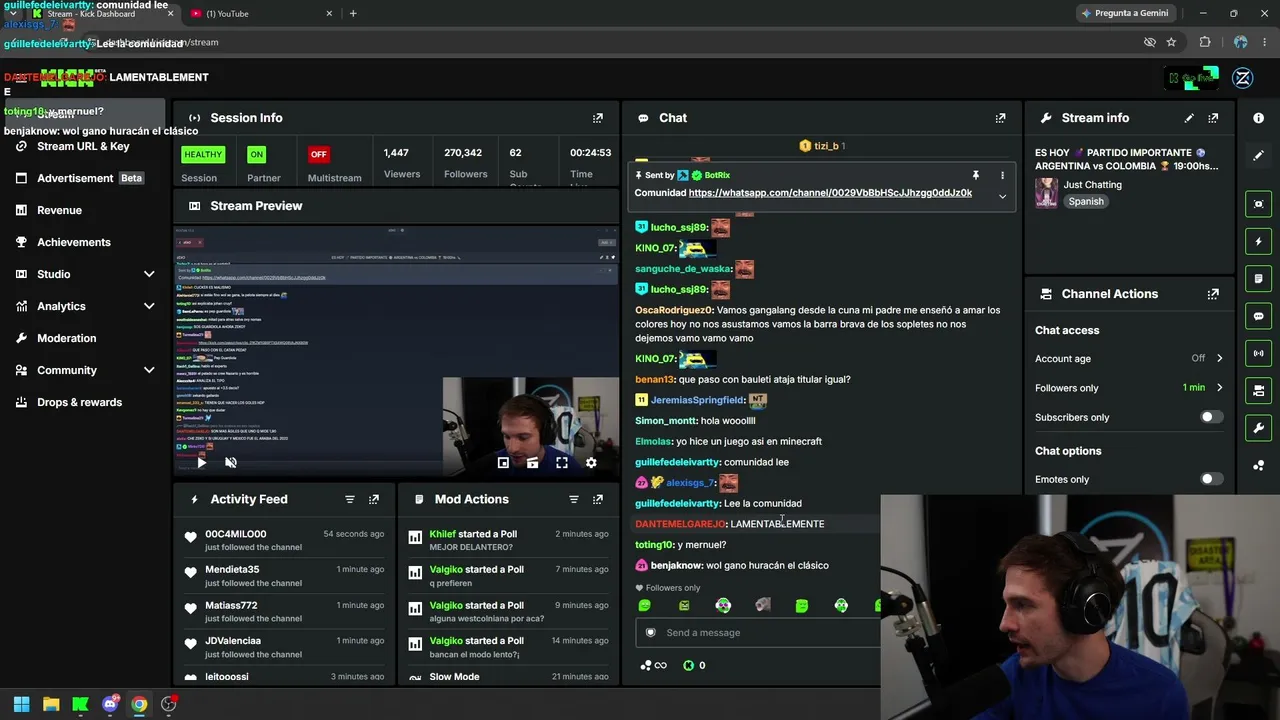Open a new browser tab
The image size is (1280, 720).
pos(353,13)
